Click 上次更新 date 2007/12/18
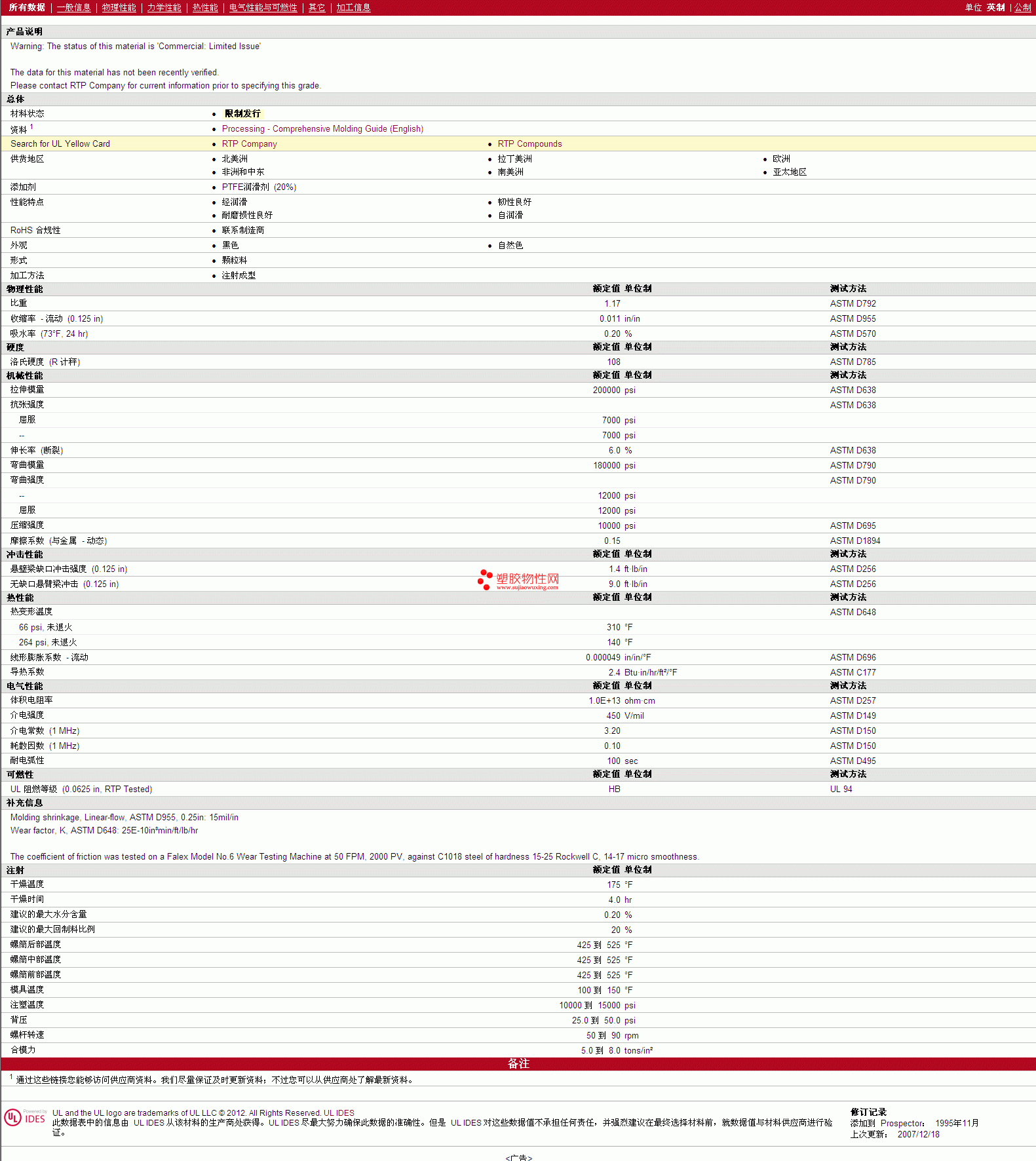1036x1161 pixels. coord(918,1135)
